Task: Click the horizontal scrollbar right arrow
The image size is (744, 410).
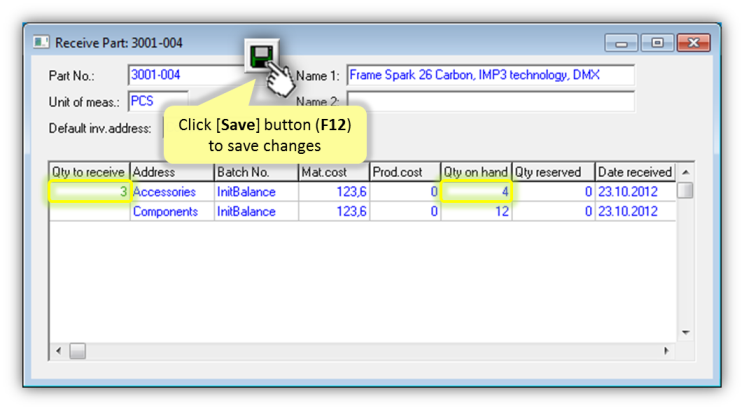Action: coord(667,351)
